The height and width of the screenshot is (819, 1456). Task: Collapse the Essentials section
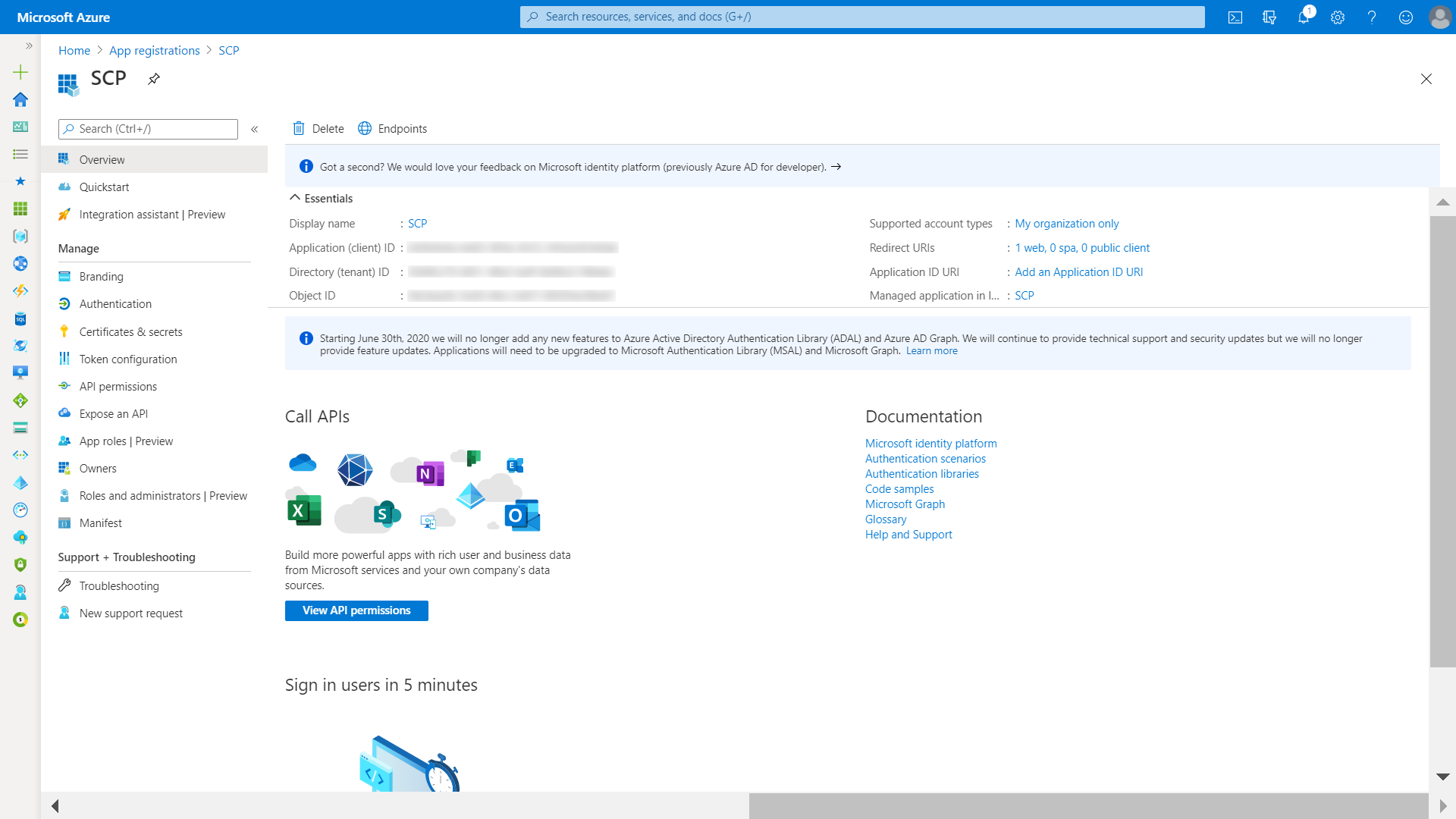295,198
